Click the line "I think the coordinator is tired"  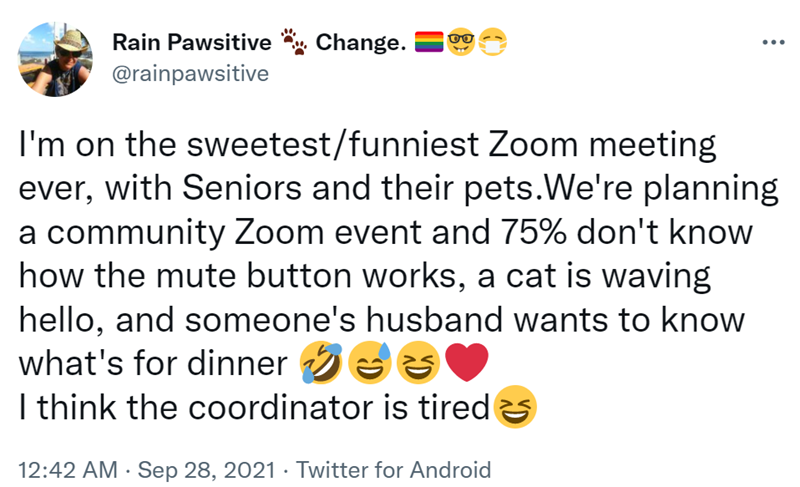(x=255, y=409)
